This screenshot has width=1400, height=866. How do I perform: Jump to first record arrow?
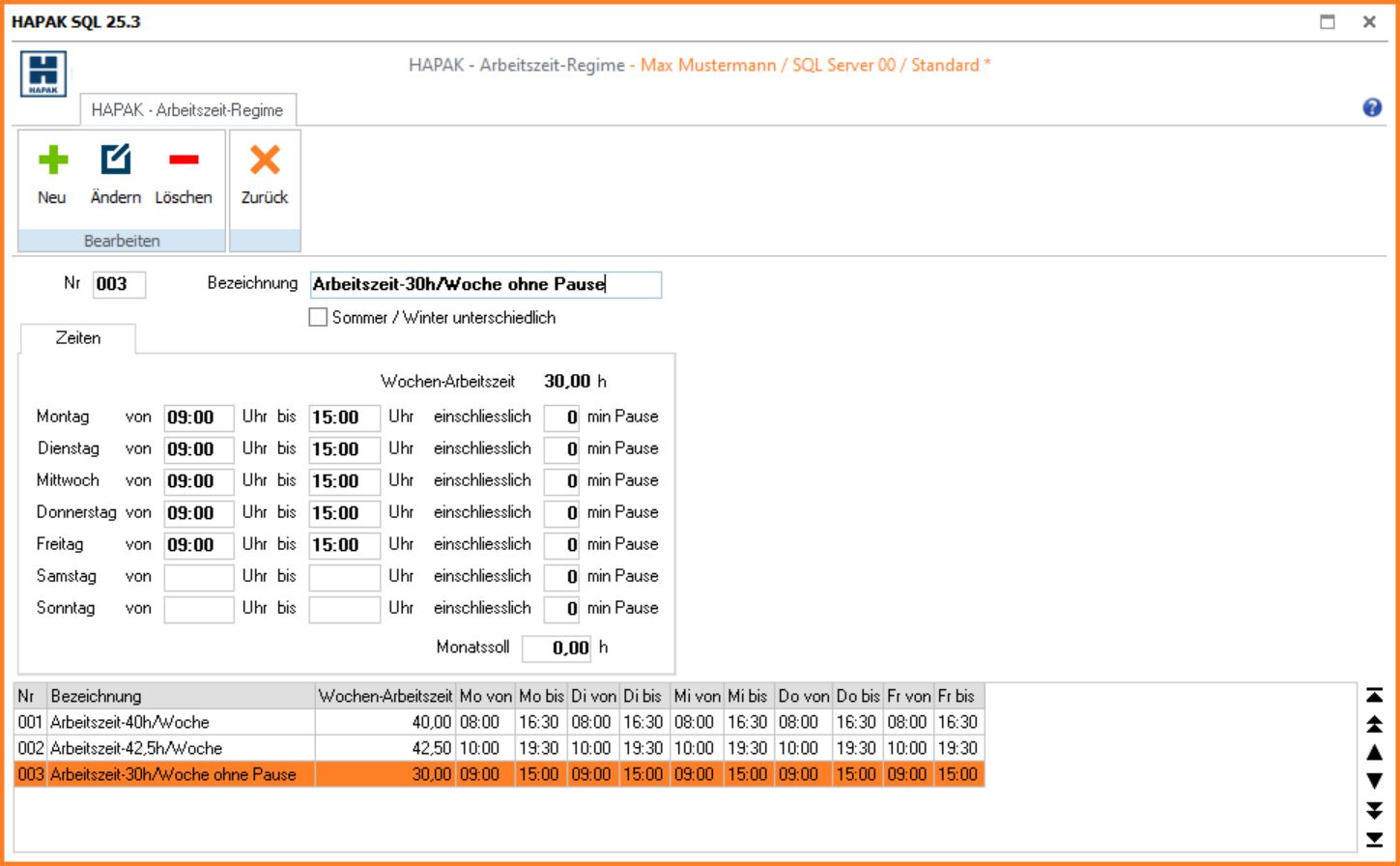pyautogui.click(x=1374, y=696)
